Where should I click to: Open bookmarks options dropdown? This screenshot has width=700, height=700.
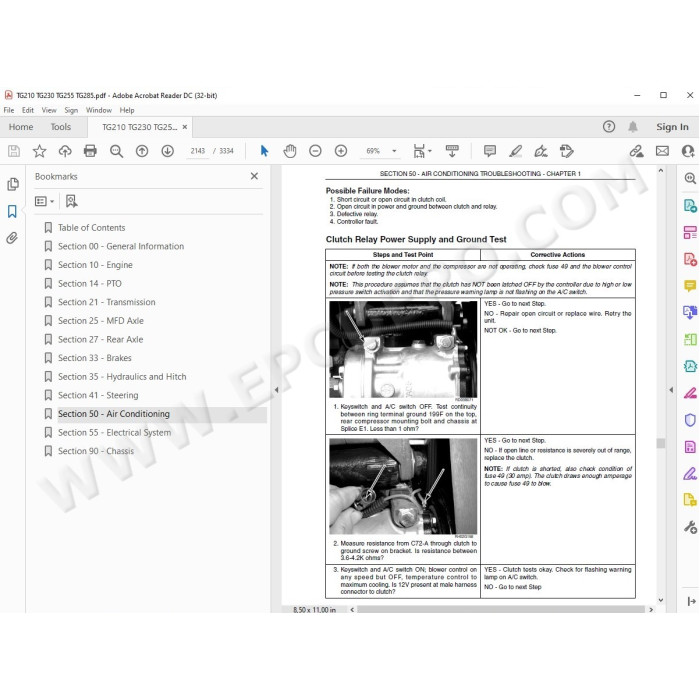click(45, 201)
